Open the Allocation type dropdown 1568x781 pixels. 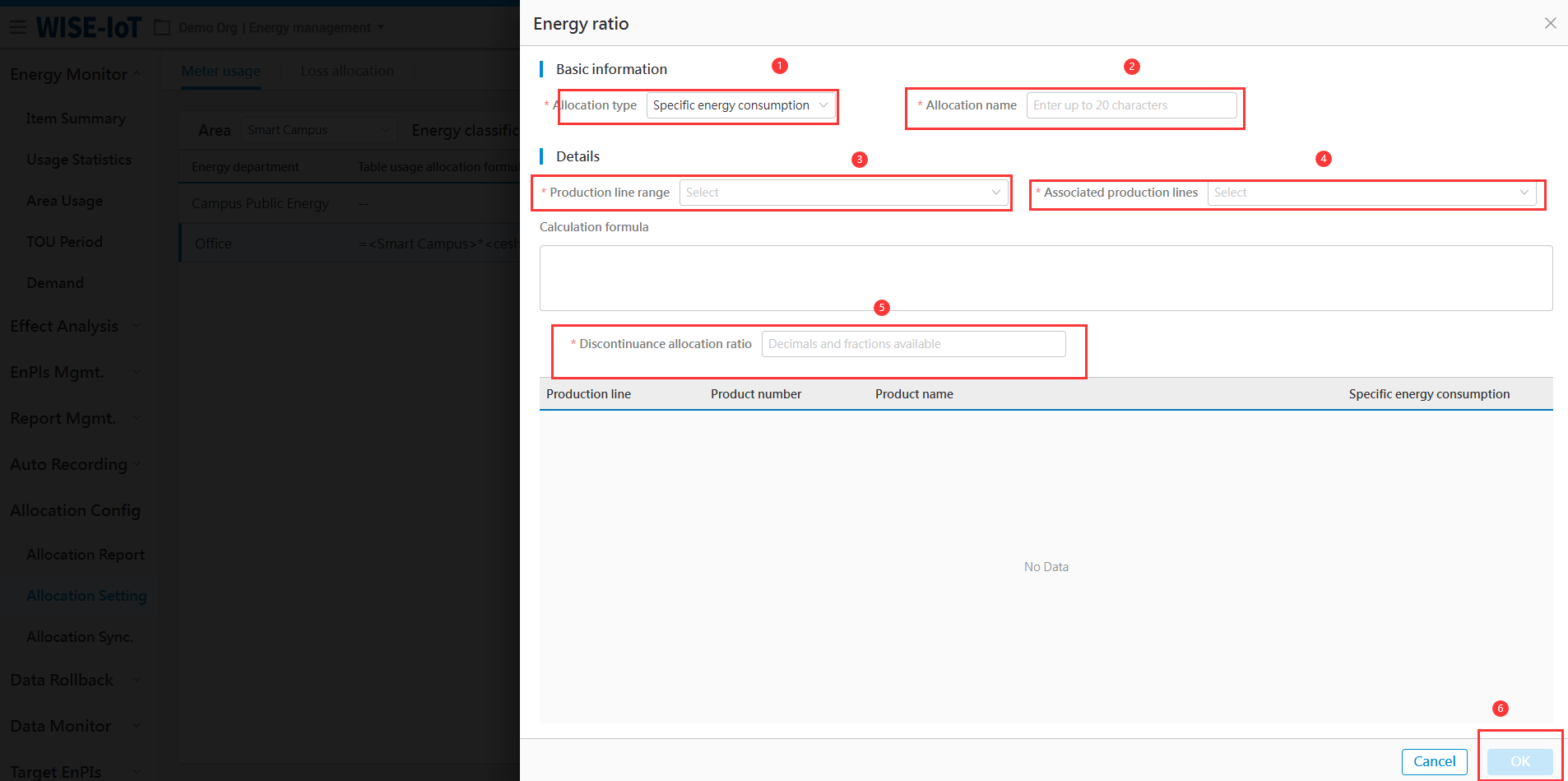coord(740,105)
